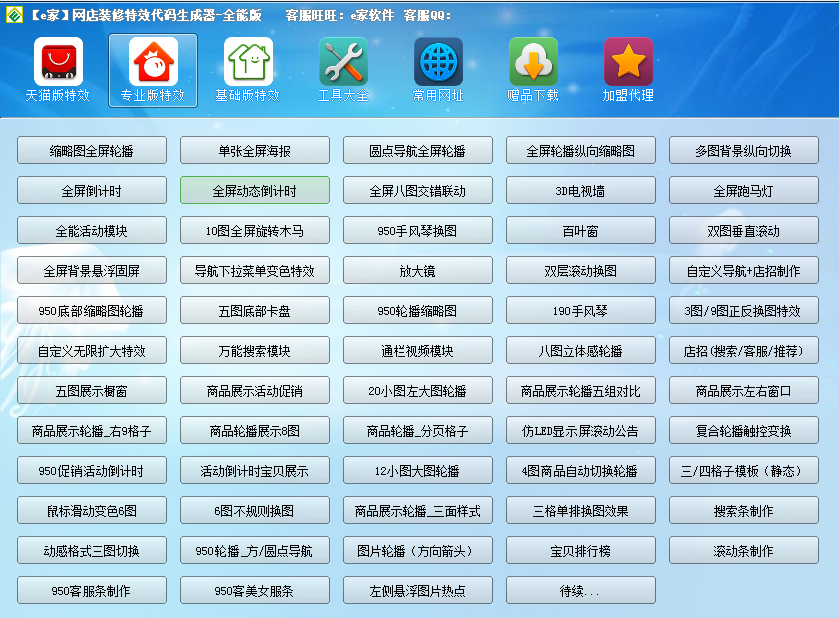Click the app logo in title bar
Screen dimensions: 839x618
pyautogui.click(x=14, y=15)
